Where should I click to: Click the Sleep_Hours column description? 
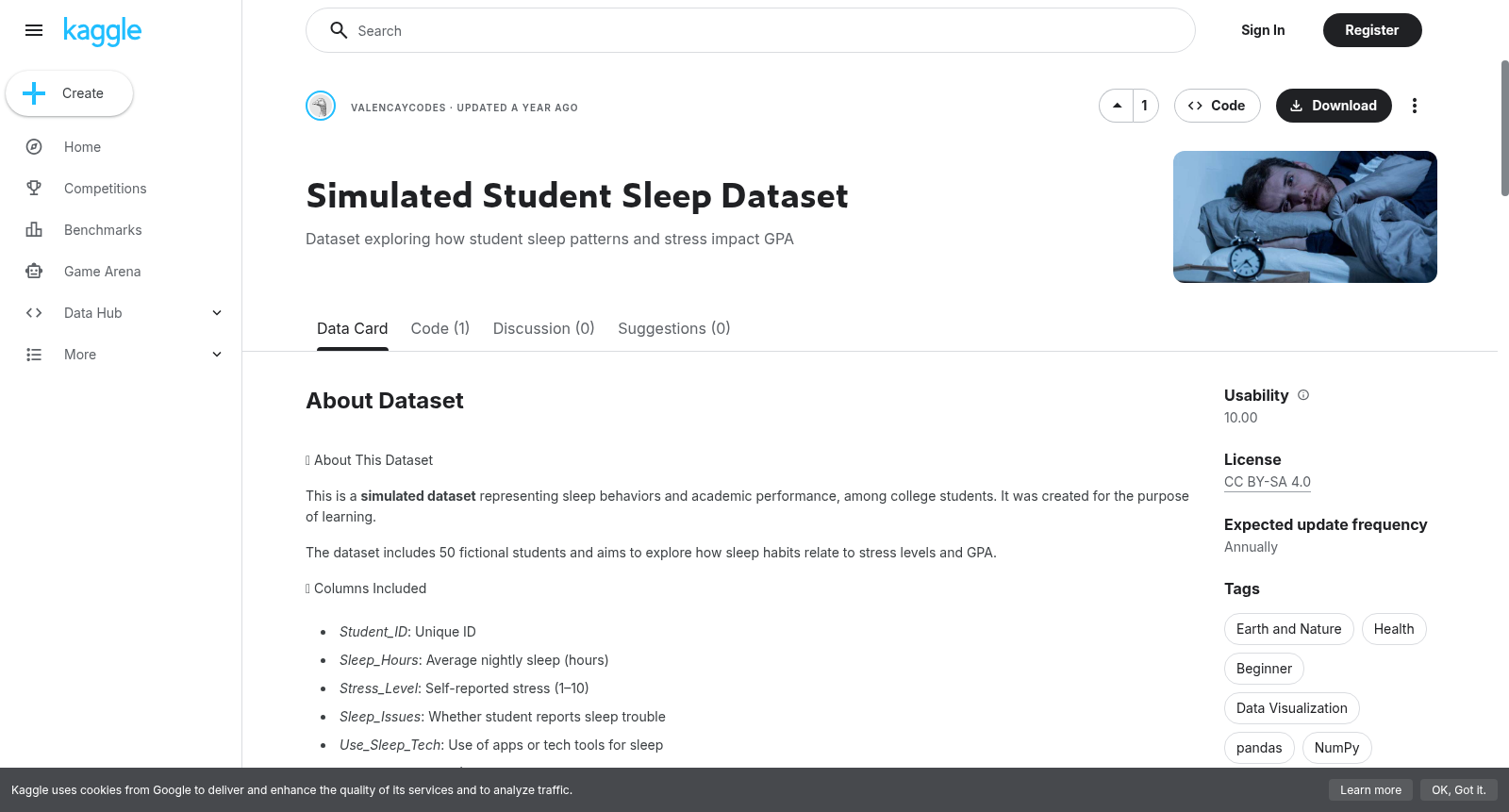pos(473,660)
